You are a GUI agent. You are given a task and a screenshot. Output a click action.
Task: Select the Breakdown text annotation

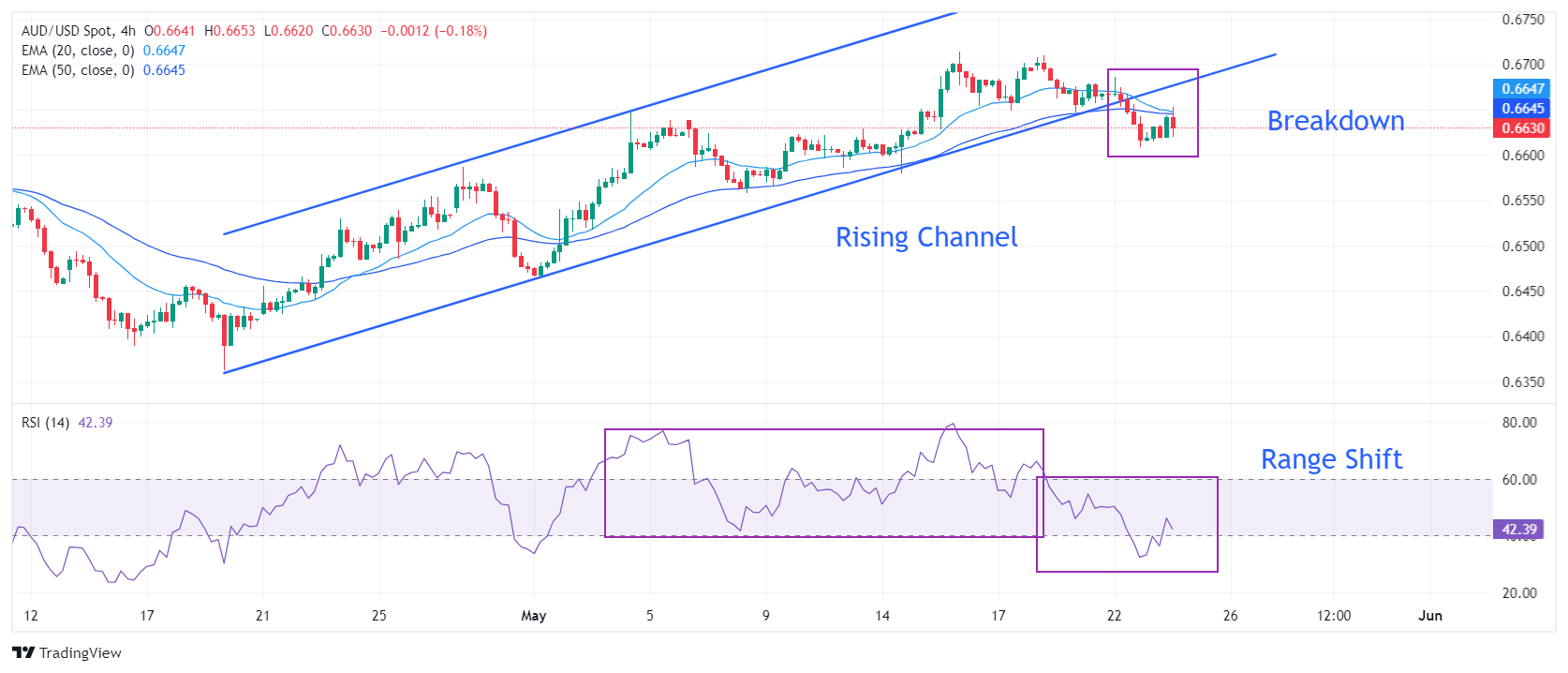point(1335,121)
